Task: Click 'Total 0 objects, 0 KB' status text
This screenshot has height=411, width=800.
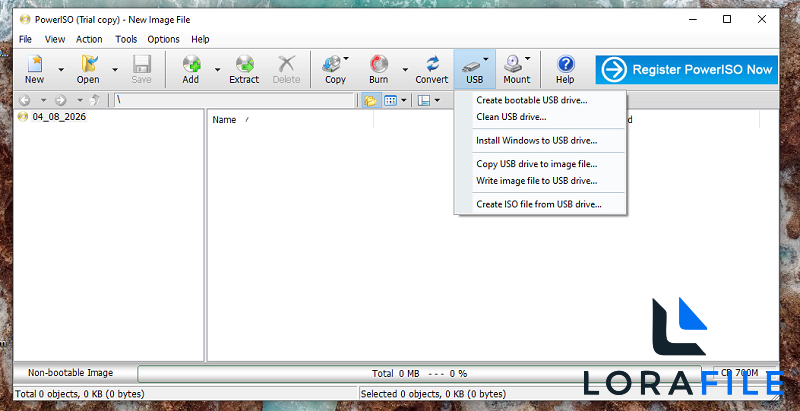Action: click(x=80, y=394)
